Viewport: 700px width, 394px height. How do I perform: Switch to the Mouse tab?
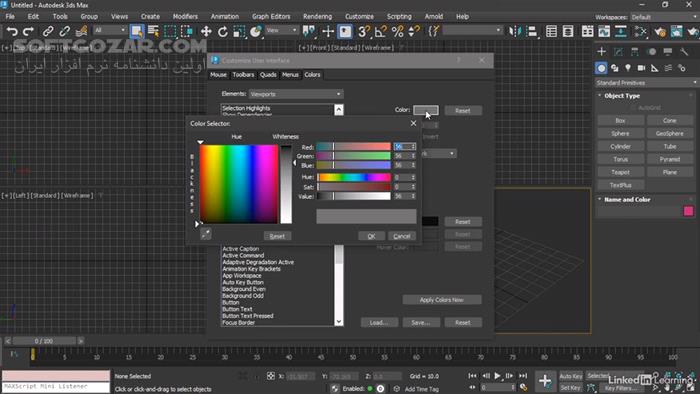(x=218, y=75)
